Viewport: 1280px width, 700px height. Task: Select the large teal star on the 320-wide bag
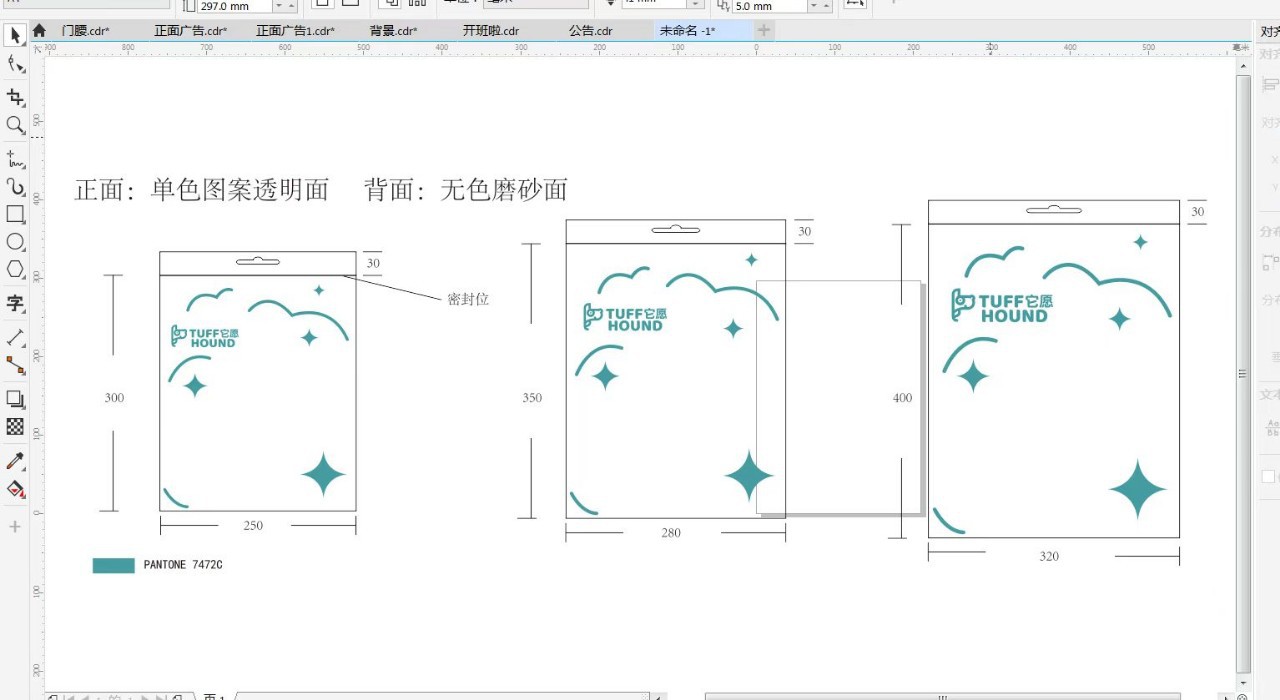1138,489
